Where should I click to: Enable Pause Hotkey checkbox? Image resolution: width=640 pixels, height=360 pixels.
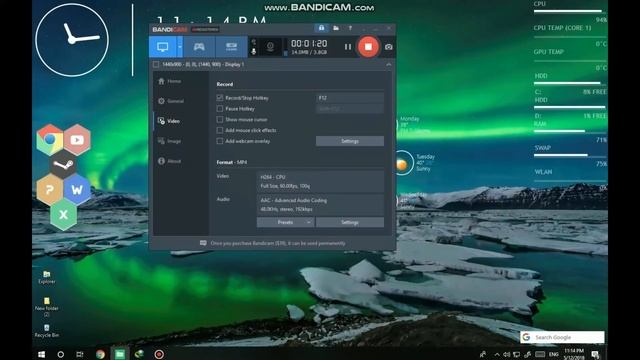[x=220, y=109]
